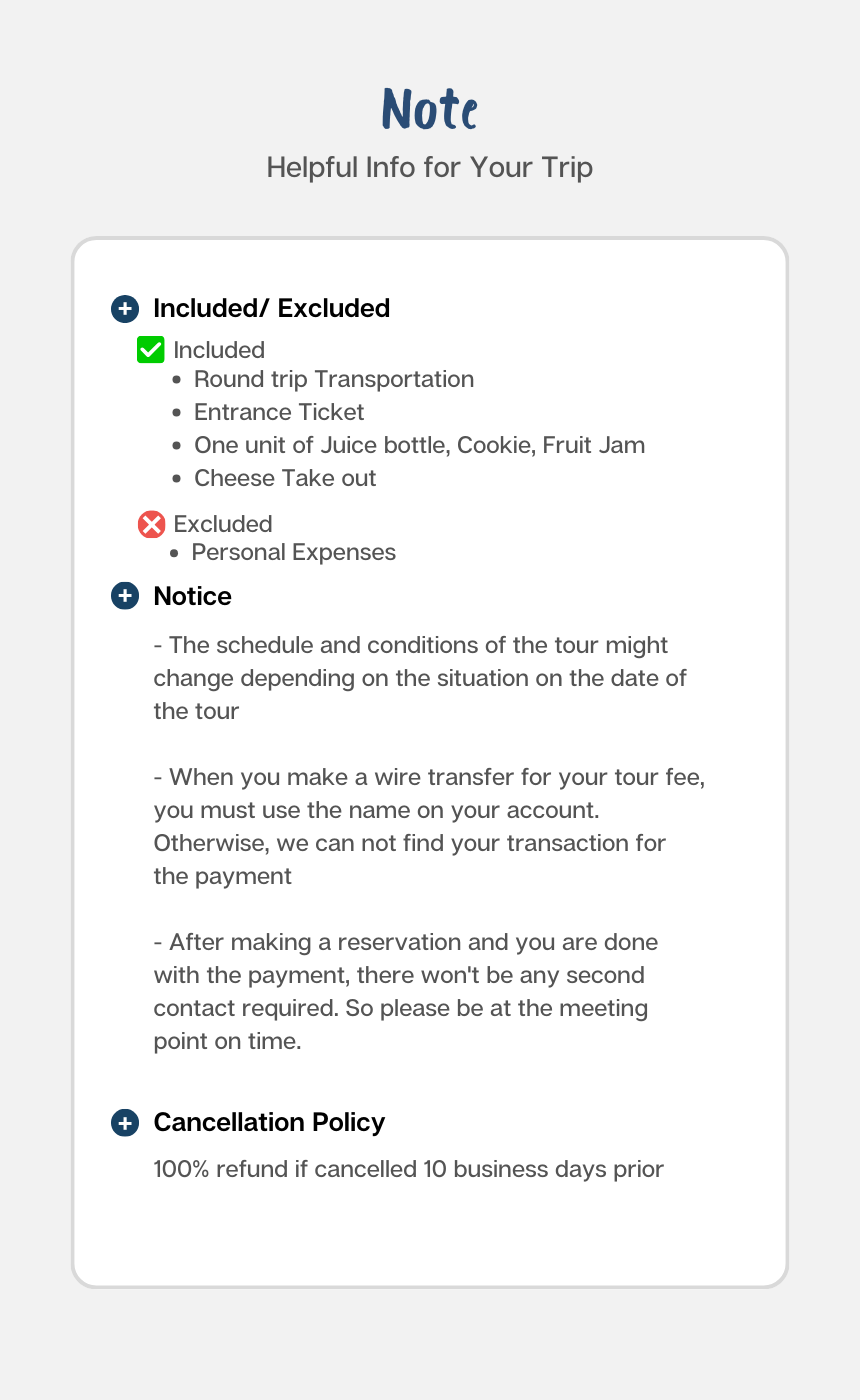Click plus icon beside Cancellation Policy
Image resolution: width=860 pixels, height=1400 pixels.
coord(124,1122)
